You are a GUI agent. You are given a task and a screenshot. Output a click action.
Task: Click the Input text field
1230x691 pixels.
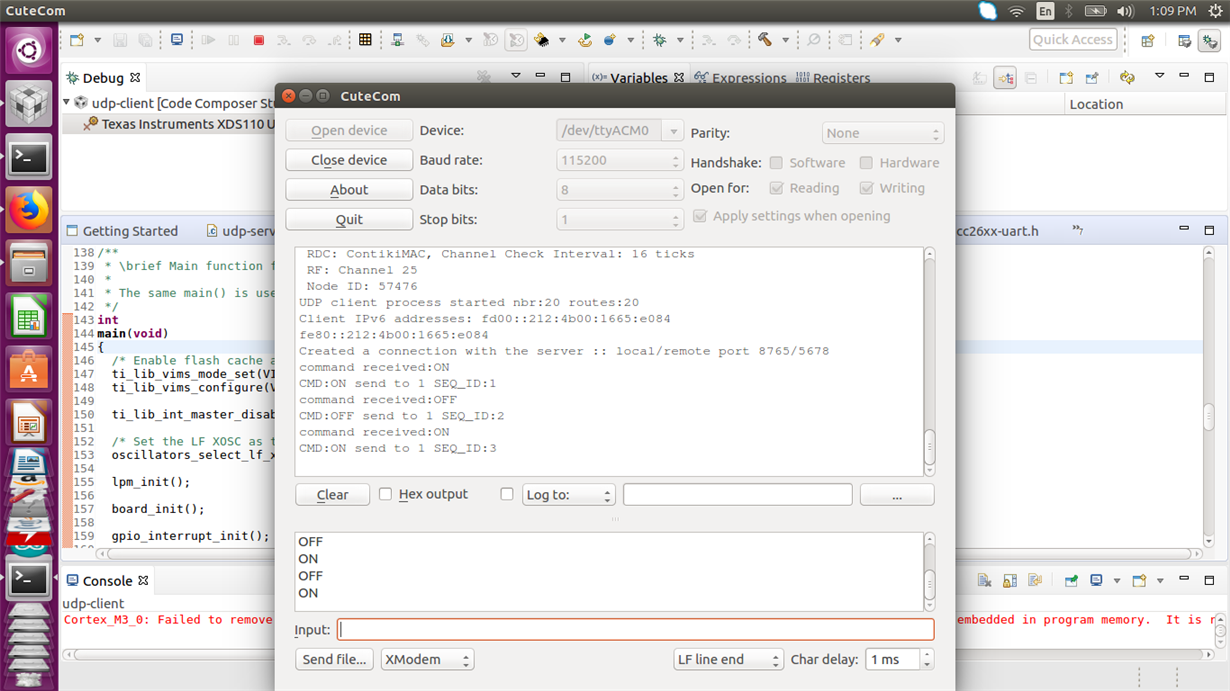click(635, 630)
